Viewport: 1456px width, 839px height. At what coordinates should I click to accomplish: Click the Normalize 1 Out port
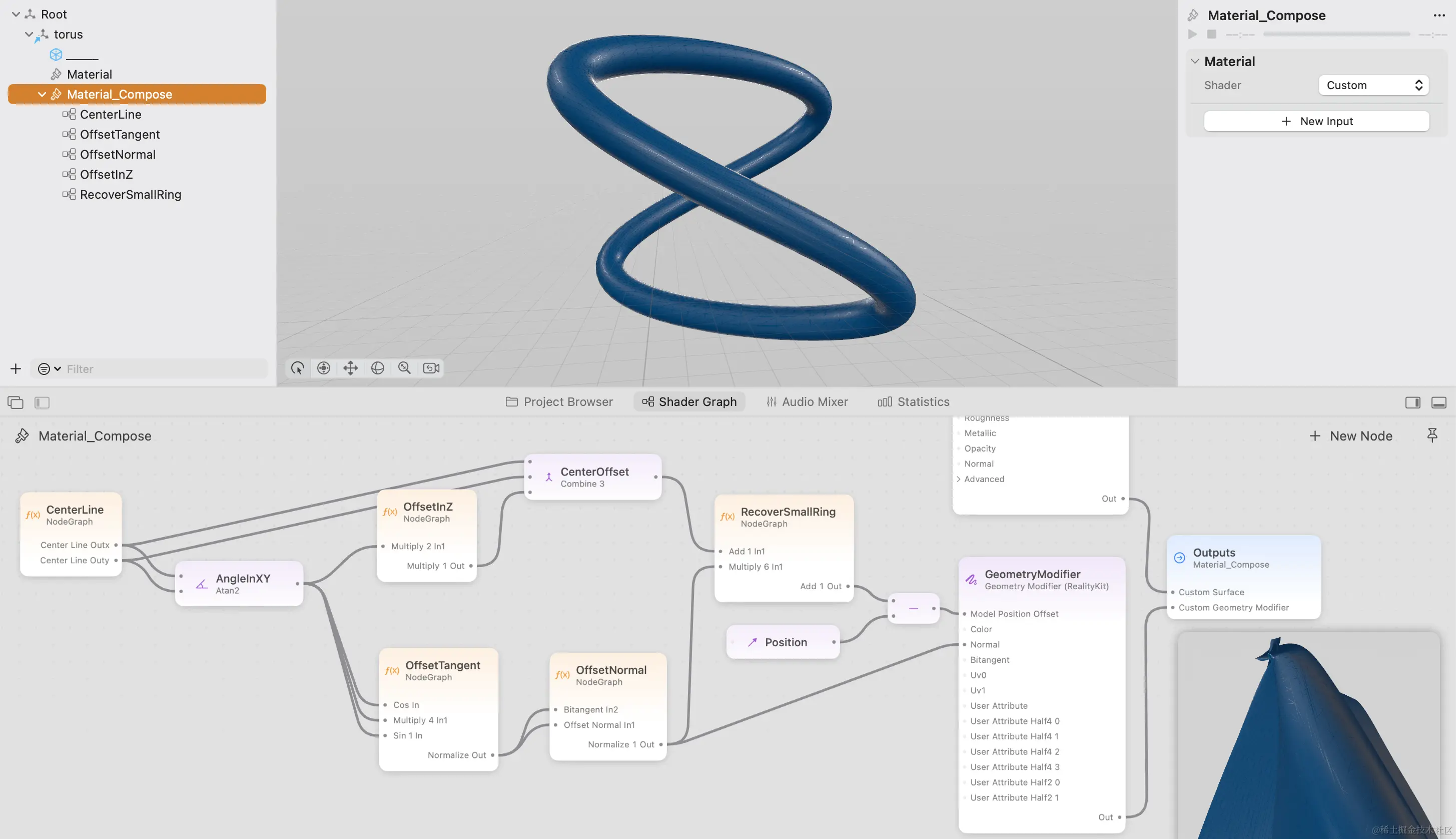(660, 744)
